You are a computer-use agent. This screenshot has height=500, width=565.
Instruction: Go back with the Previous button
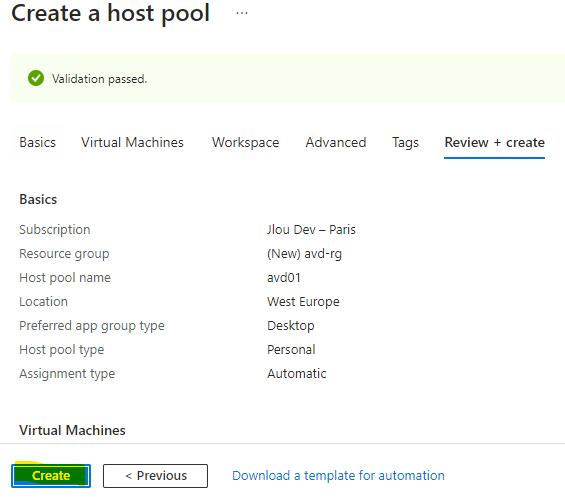[155, 476]
